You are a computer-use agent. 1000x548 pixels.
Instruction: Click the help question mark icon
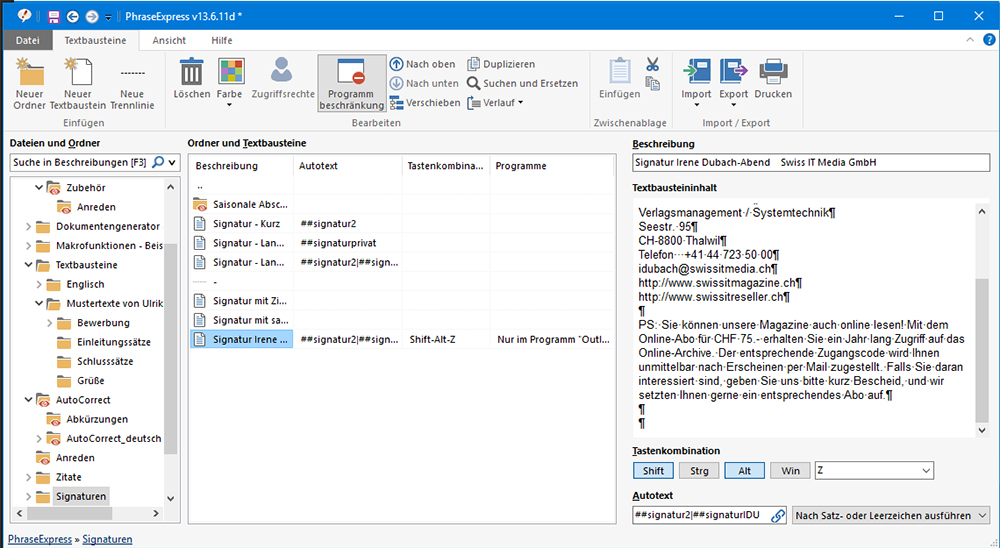tap(989, 40)
